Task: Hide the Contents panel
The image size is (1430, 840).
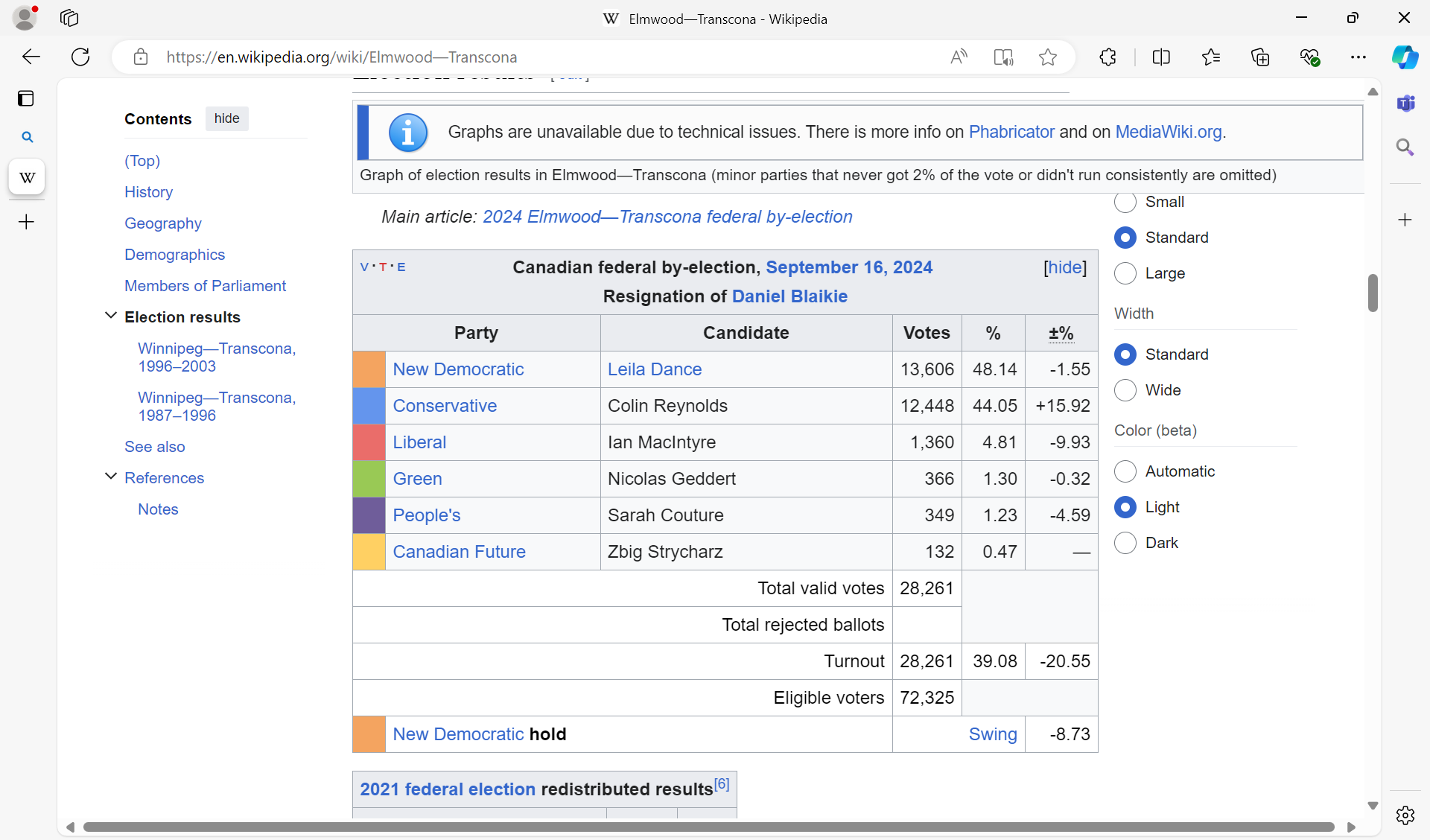Action: [x=226, y=118]
